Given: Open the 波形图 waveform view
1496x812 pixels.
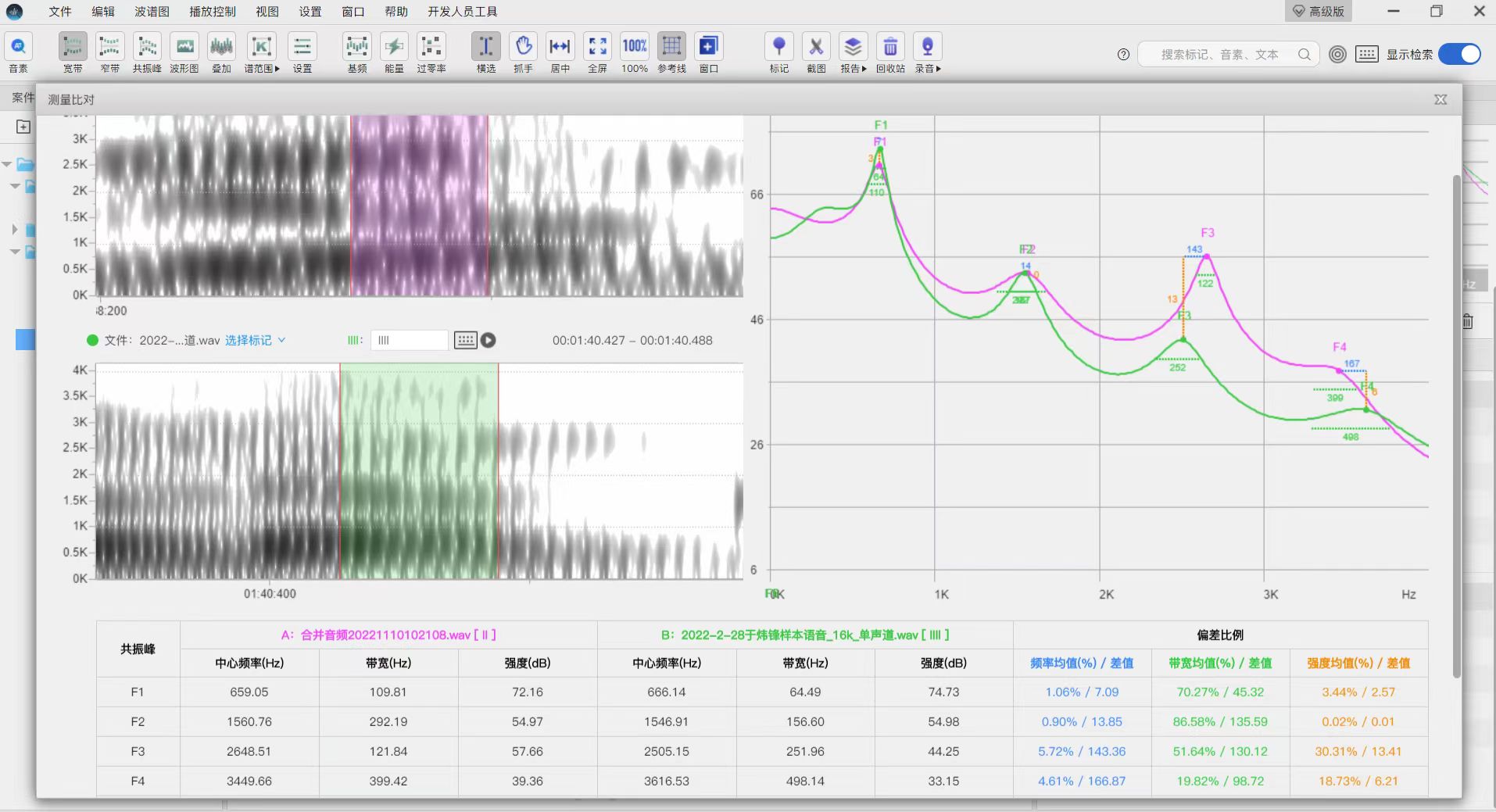Looking at the screenshot, I should point(184,53).
